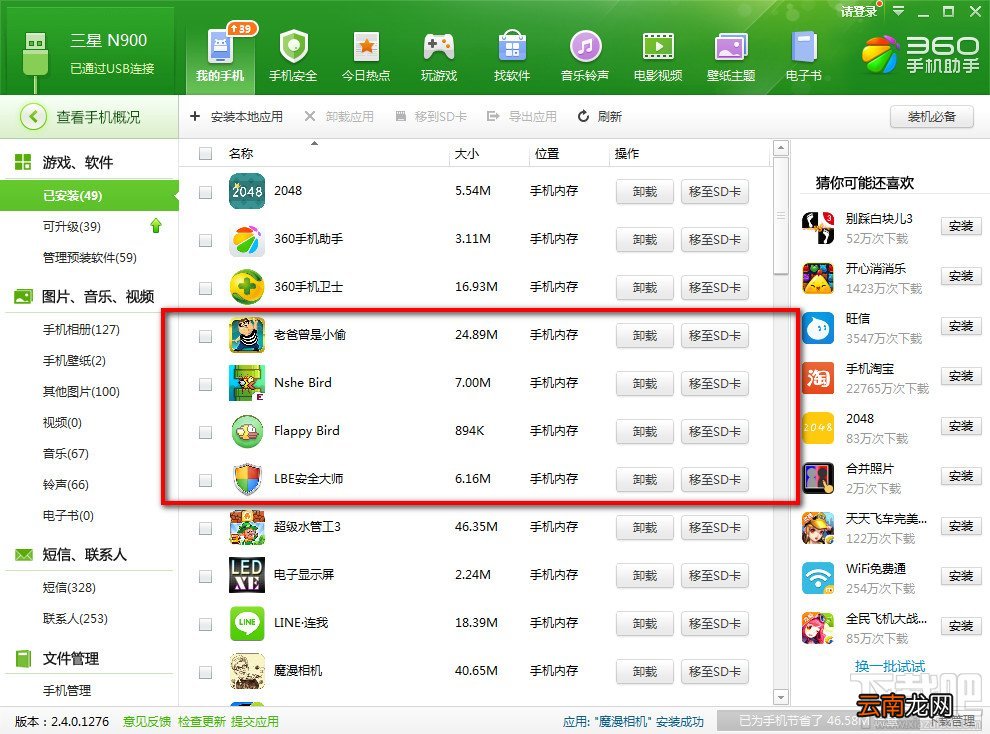990x734 pixels.
Task: Open 管理预装软件(59) in sidebar
Action: [90, 257]
